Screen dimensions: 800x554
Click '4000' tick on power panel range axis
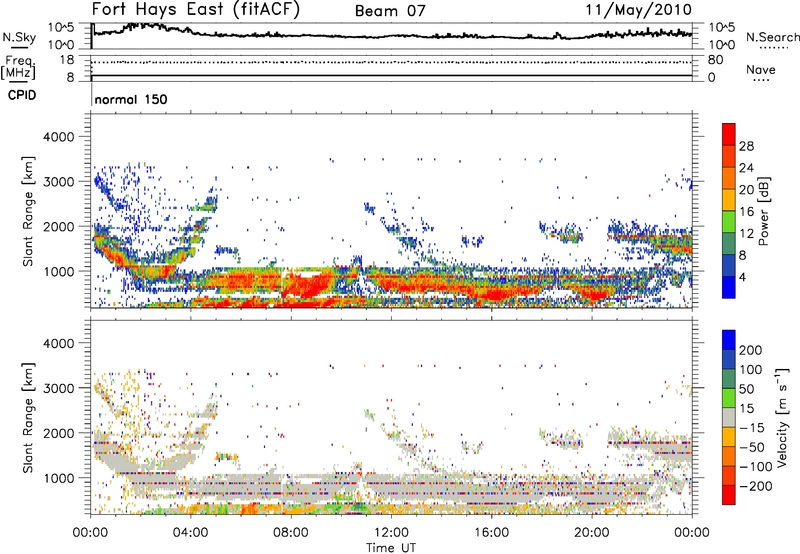(x=59, y=137)
